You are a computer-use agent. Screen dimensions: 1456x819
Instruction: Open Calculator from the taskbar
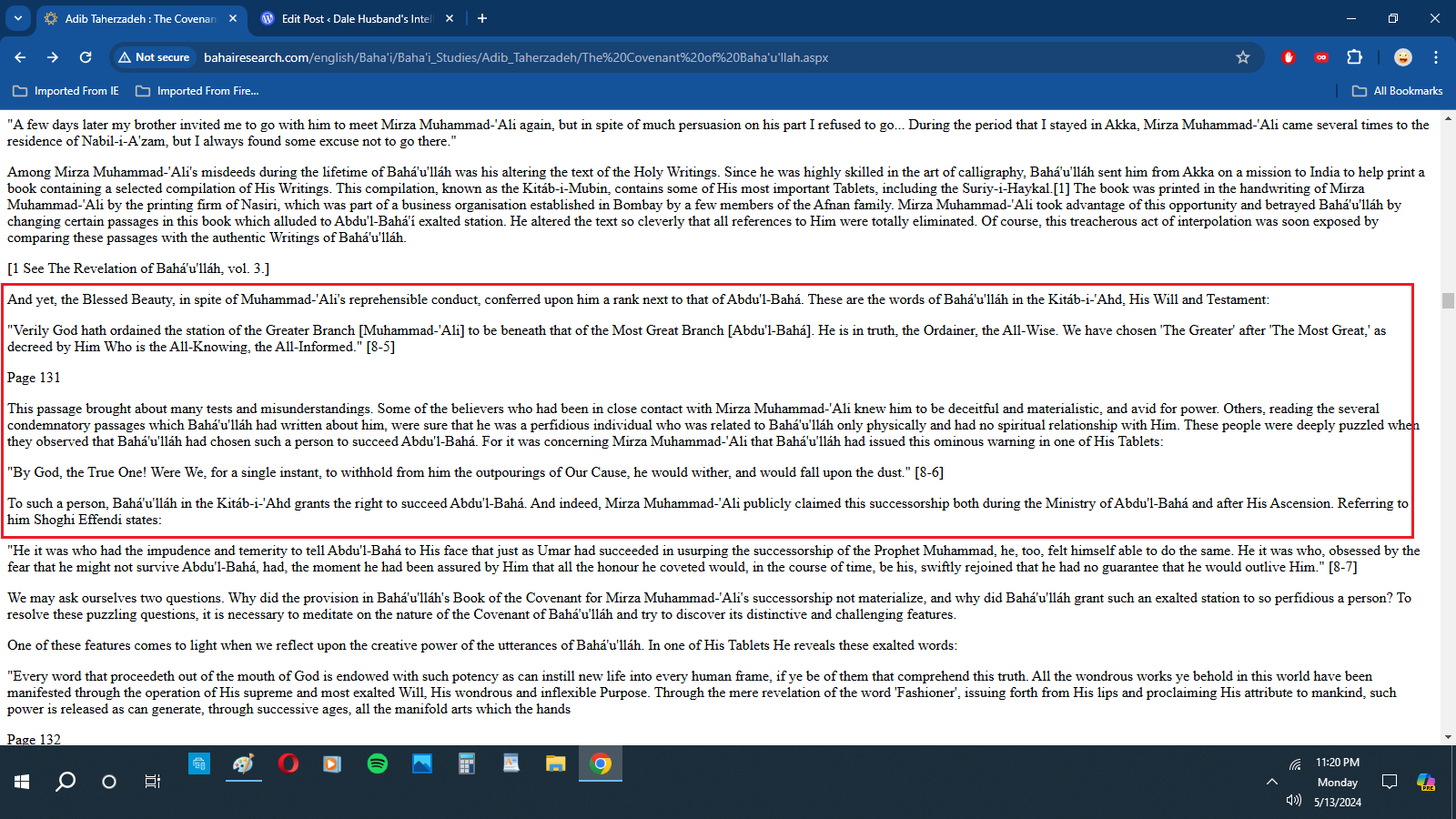466,763
